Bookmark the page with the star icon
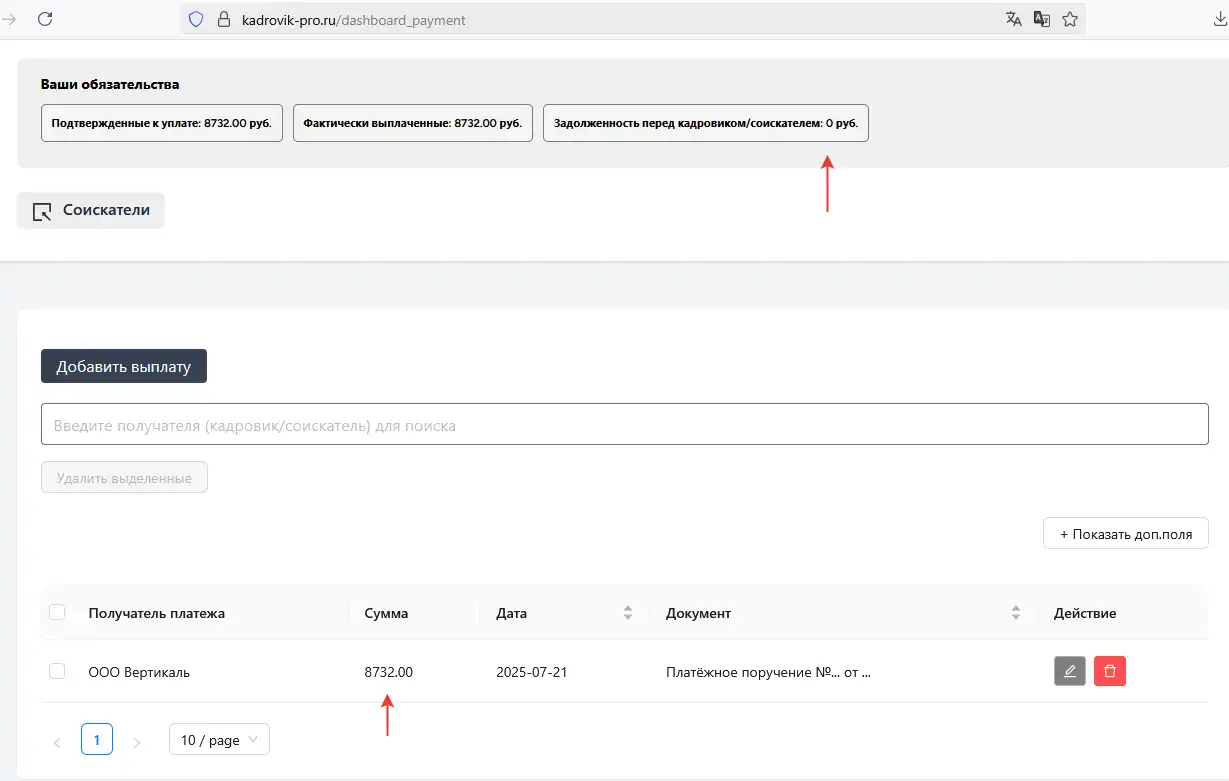 (1070, 19)
